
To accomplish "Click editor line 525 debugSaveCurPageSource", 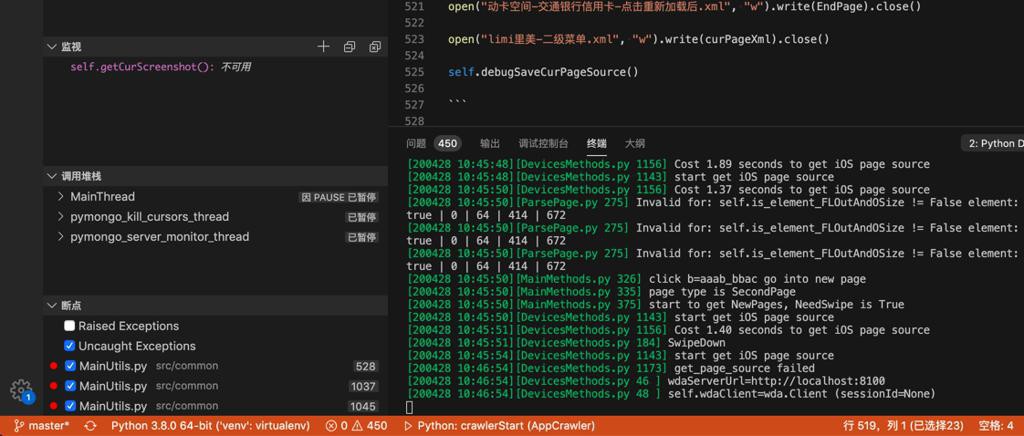I will coord(543,72).
